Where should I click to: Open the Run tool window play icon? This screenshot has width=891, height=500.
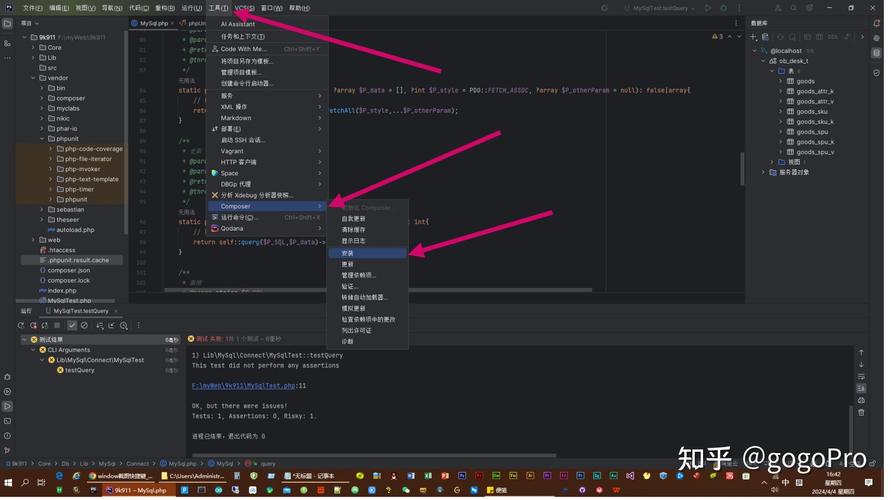[7, 408]
